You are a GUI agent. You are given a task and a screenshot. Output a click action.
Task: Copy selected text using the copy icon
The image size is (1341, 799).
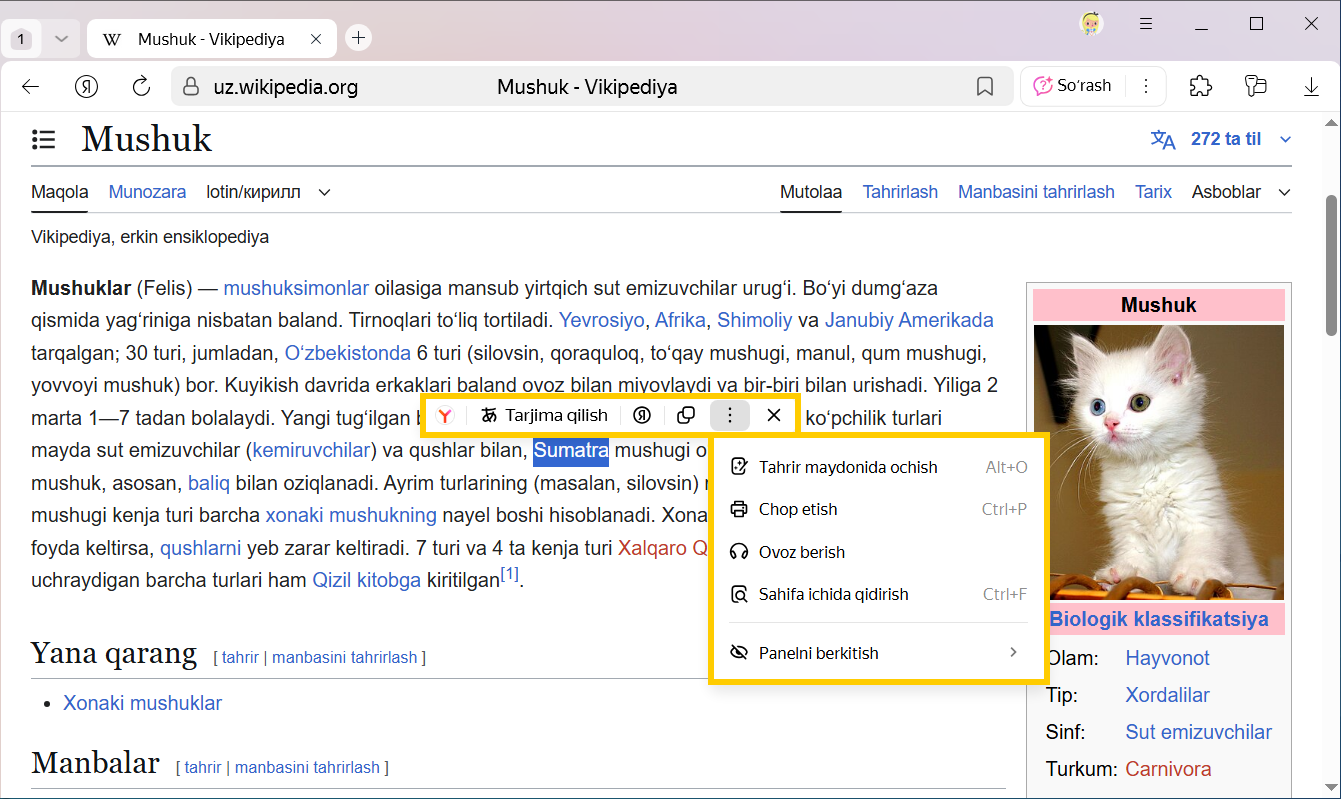click(x=686, y=415)
